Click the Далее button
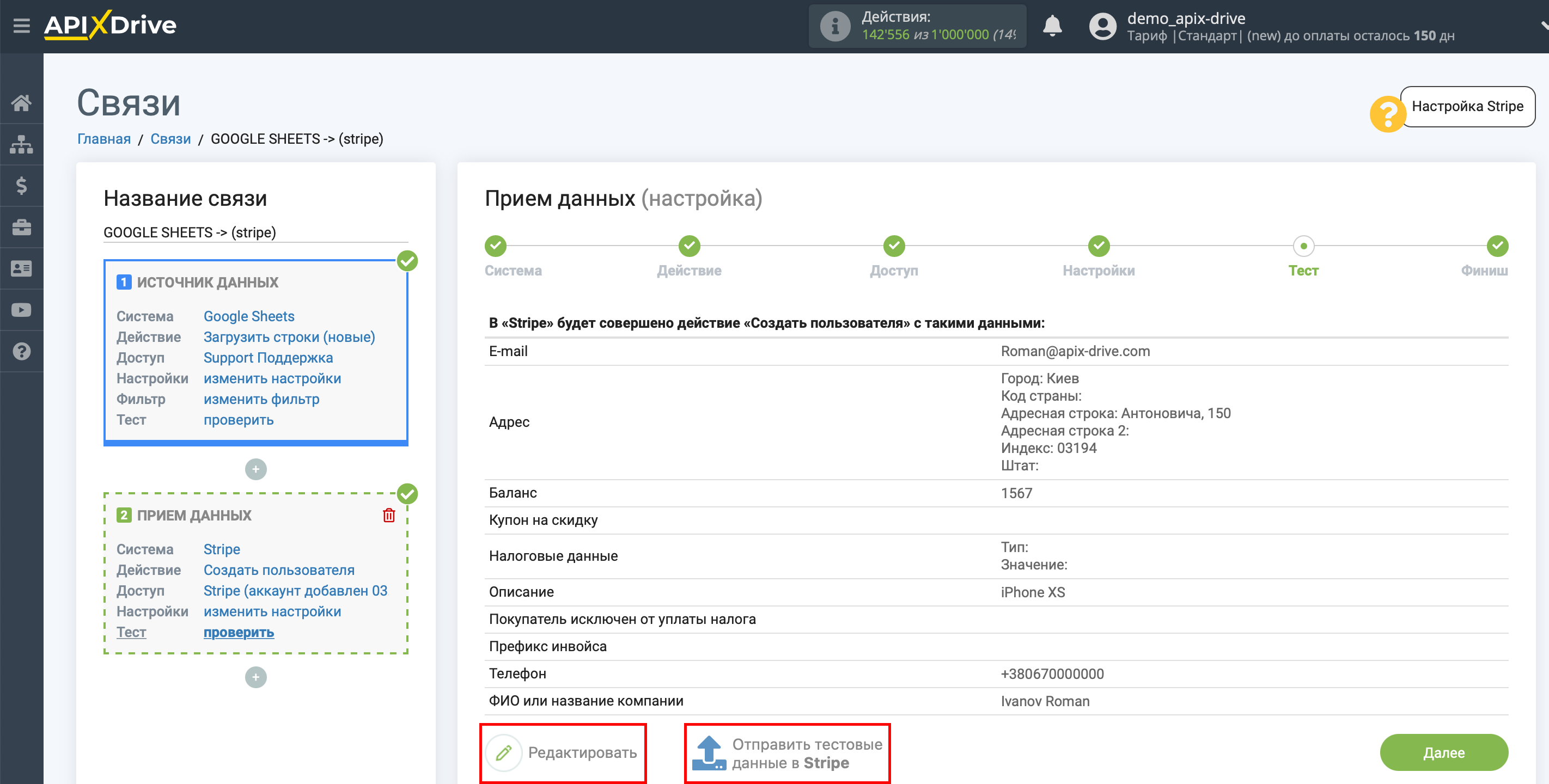 1444,753
